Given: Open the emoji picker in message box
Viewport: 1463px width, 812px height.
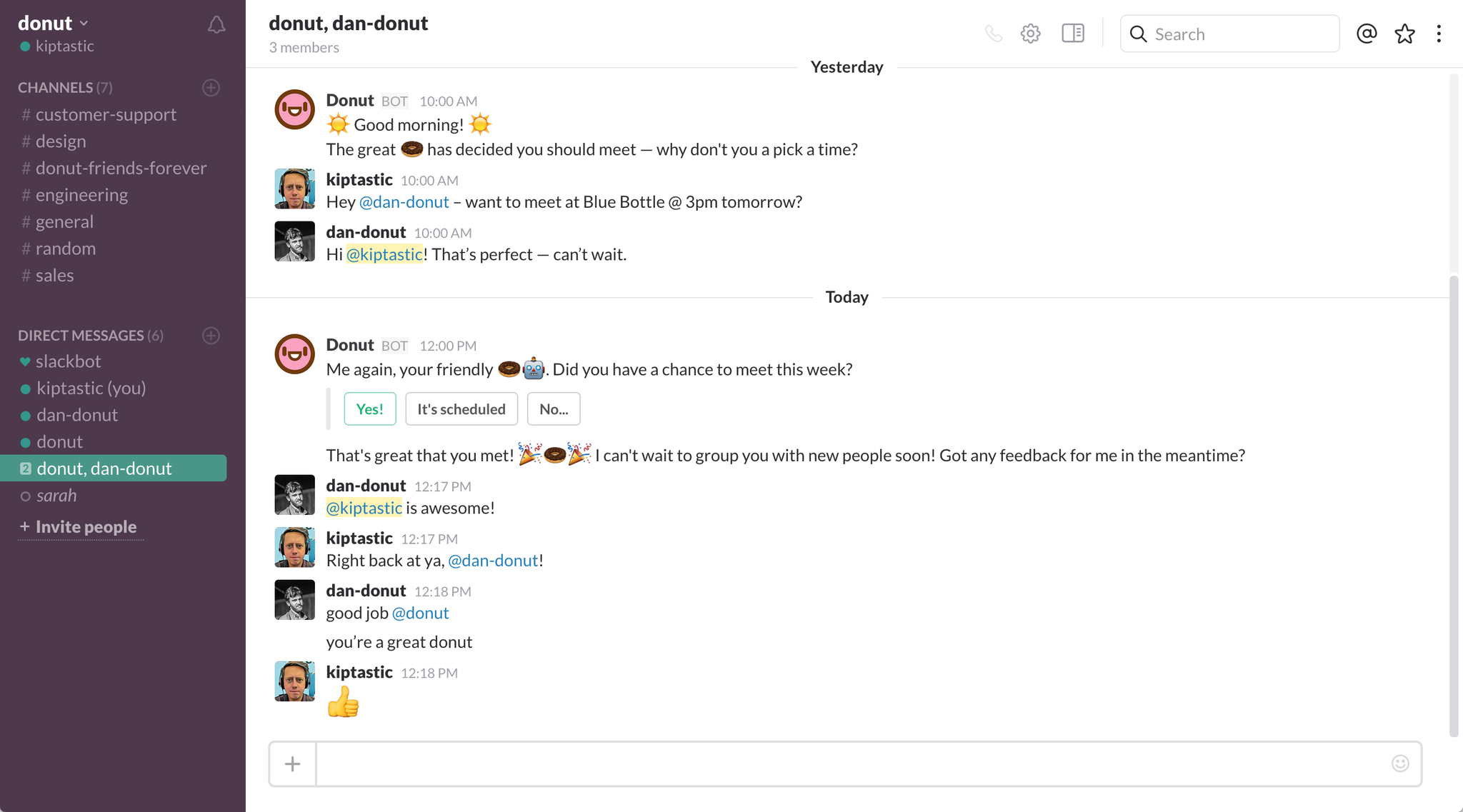Looking at the screenshot, I should click(x=1400, y=763).
